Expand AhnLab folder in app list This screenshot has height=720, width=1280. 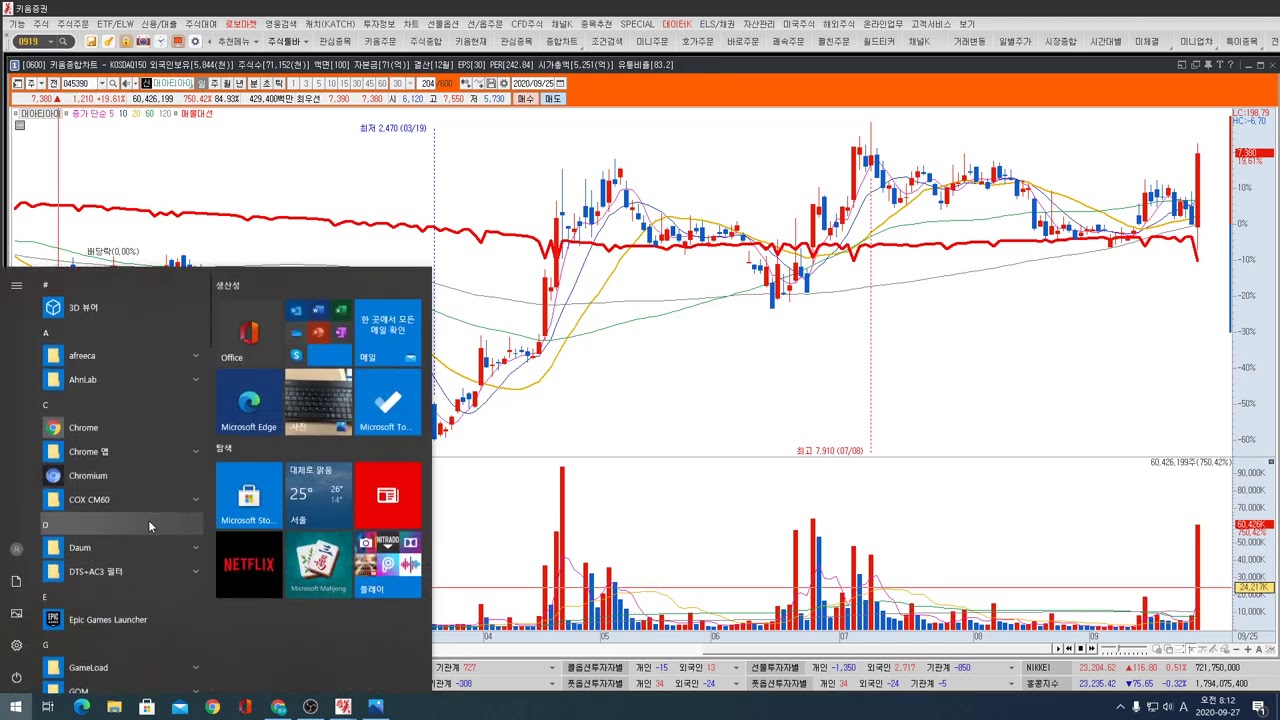pyautogui.click(x=195, y=380)
